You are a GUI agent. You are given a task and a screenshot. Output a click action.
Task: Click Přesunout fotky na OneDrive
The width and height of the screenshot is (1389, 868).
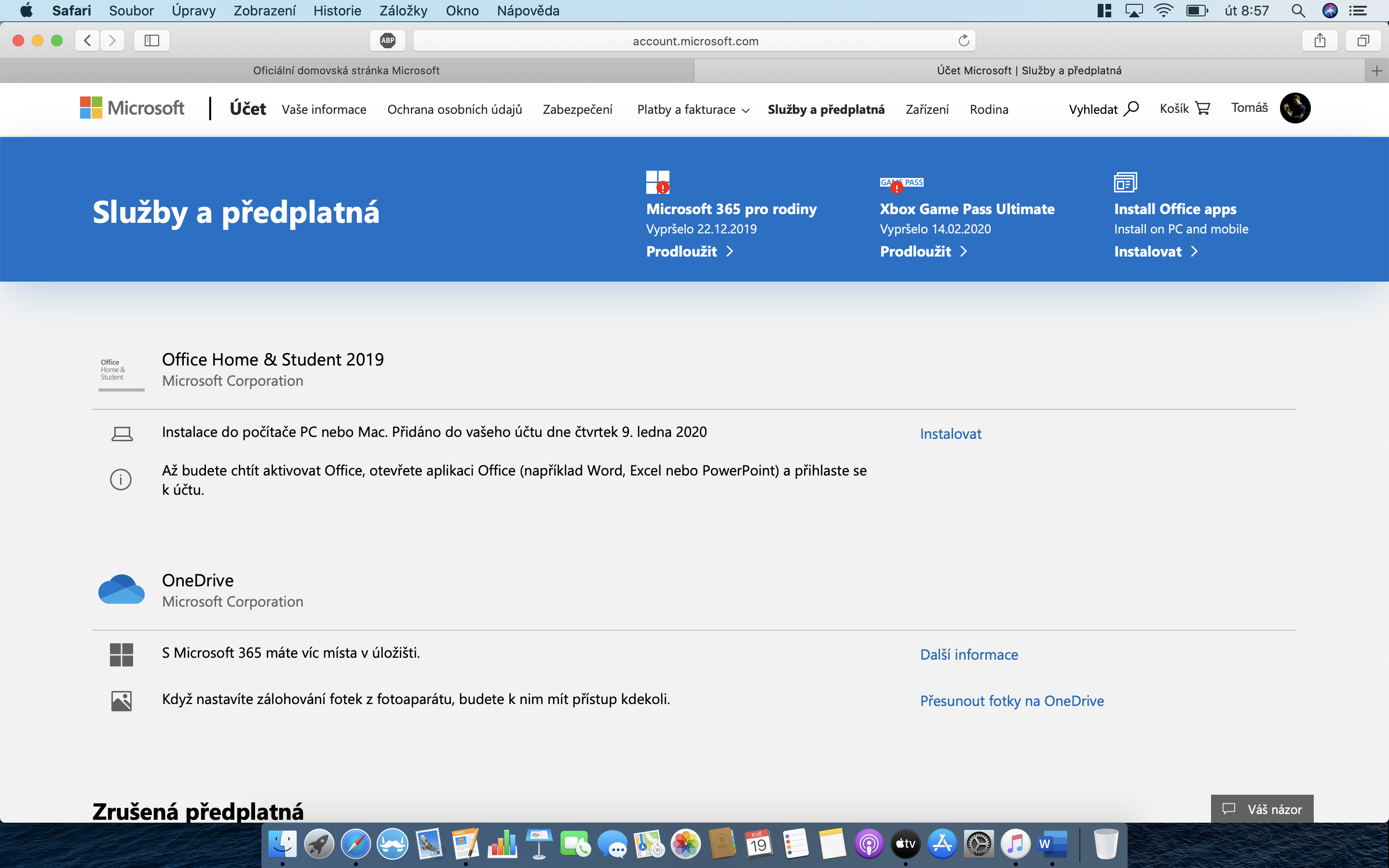click(1012, 701)
